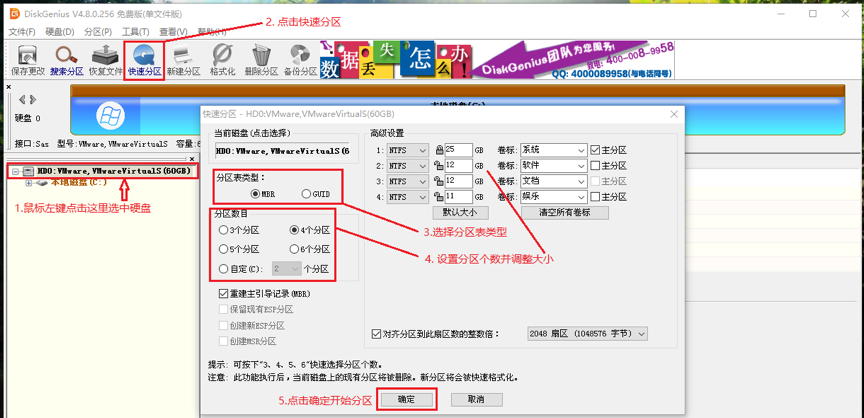Open the Partition (分区) menu
The height and width of the screenshot is (418, 864).
[x=98, y=32]
